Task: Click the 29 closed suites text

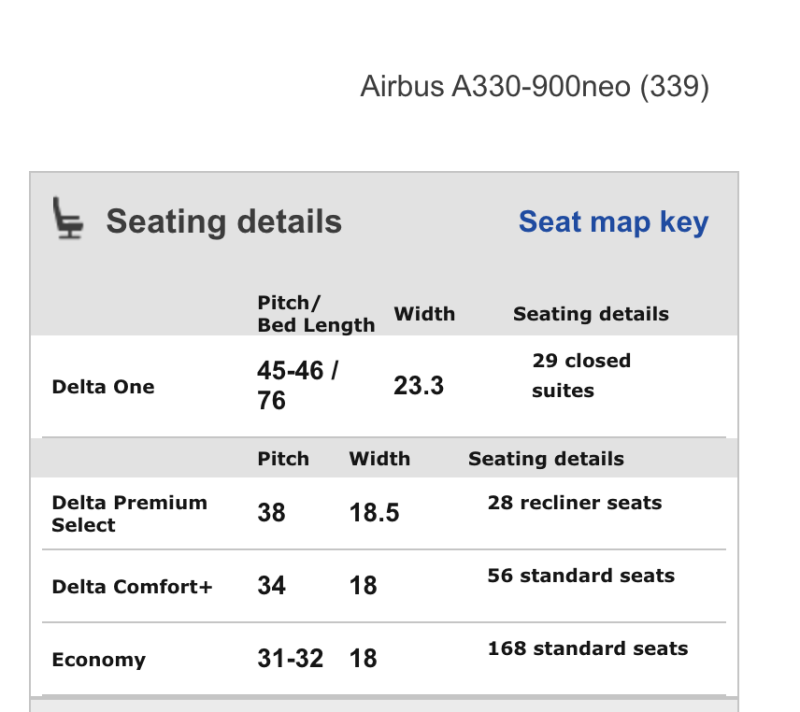Action: (581, 375)
